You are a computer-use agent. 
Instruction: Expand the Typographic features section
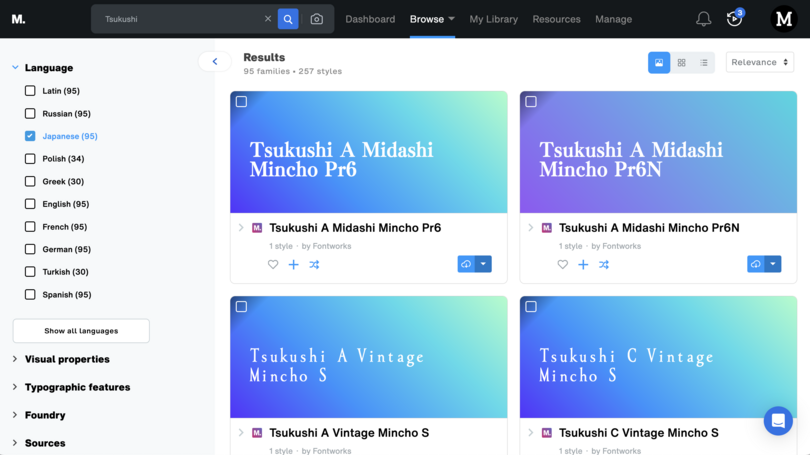click(15, 387)
